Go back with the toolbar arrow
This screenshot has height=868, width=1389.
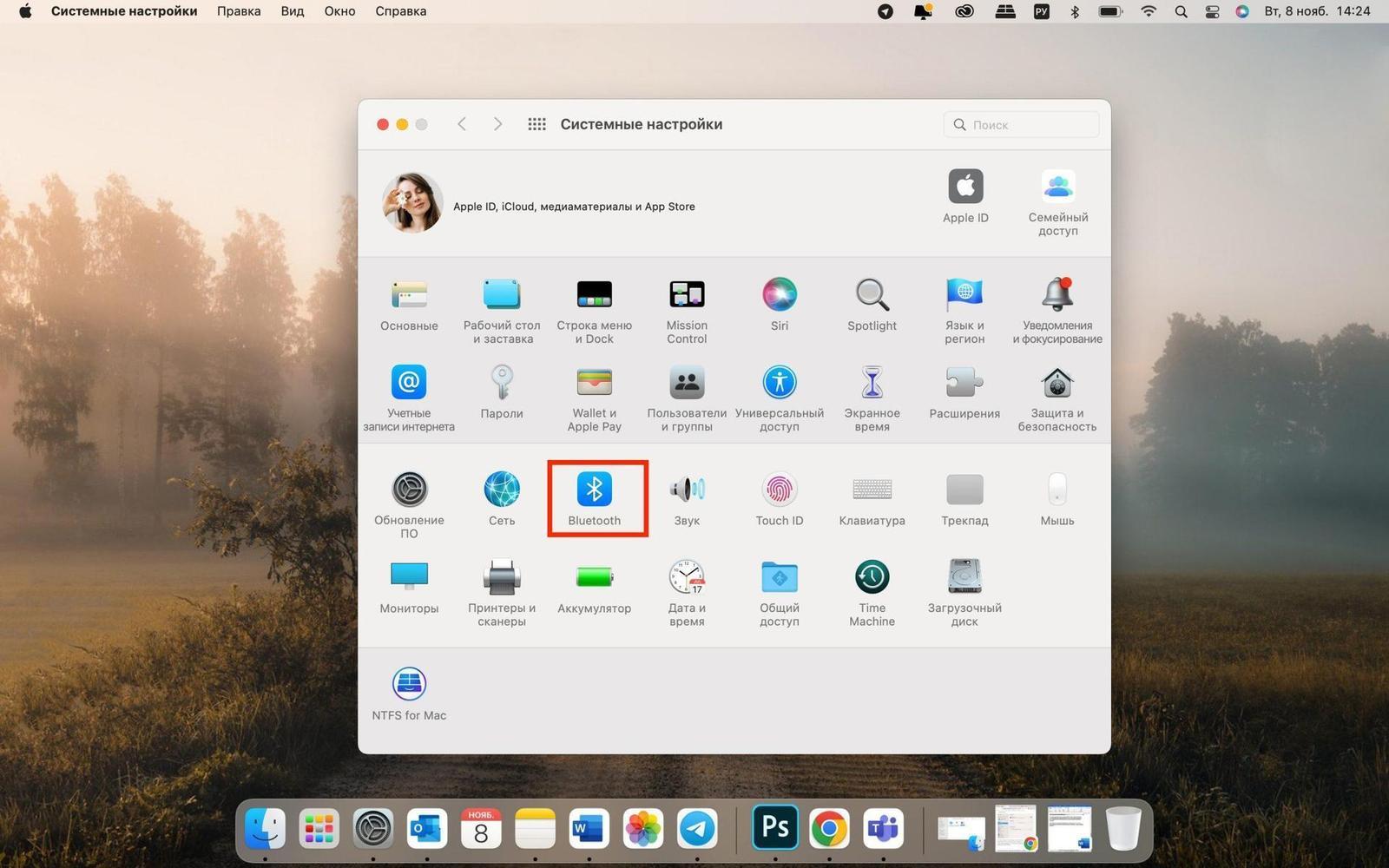point(462,124)
